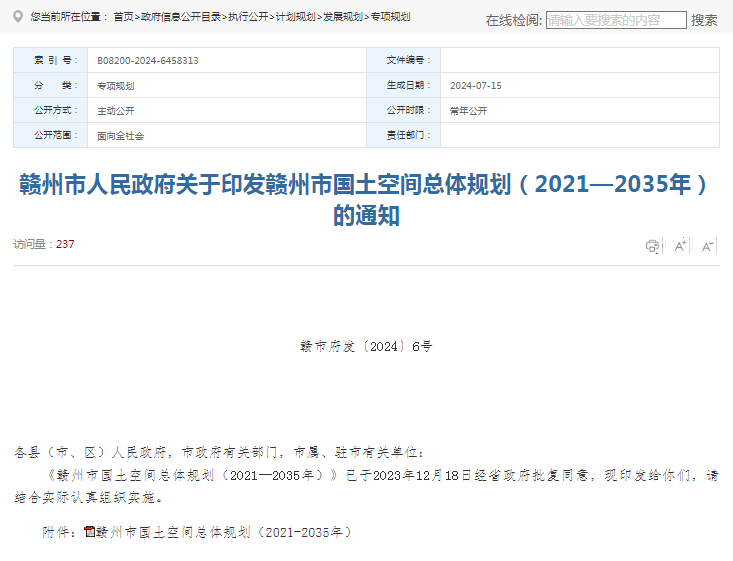Click the location pin icon

(18, 16)
